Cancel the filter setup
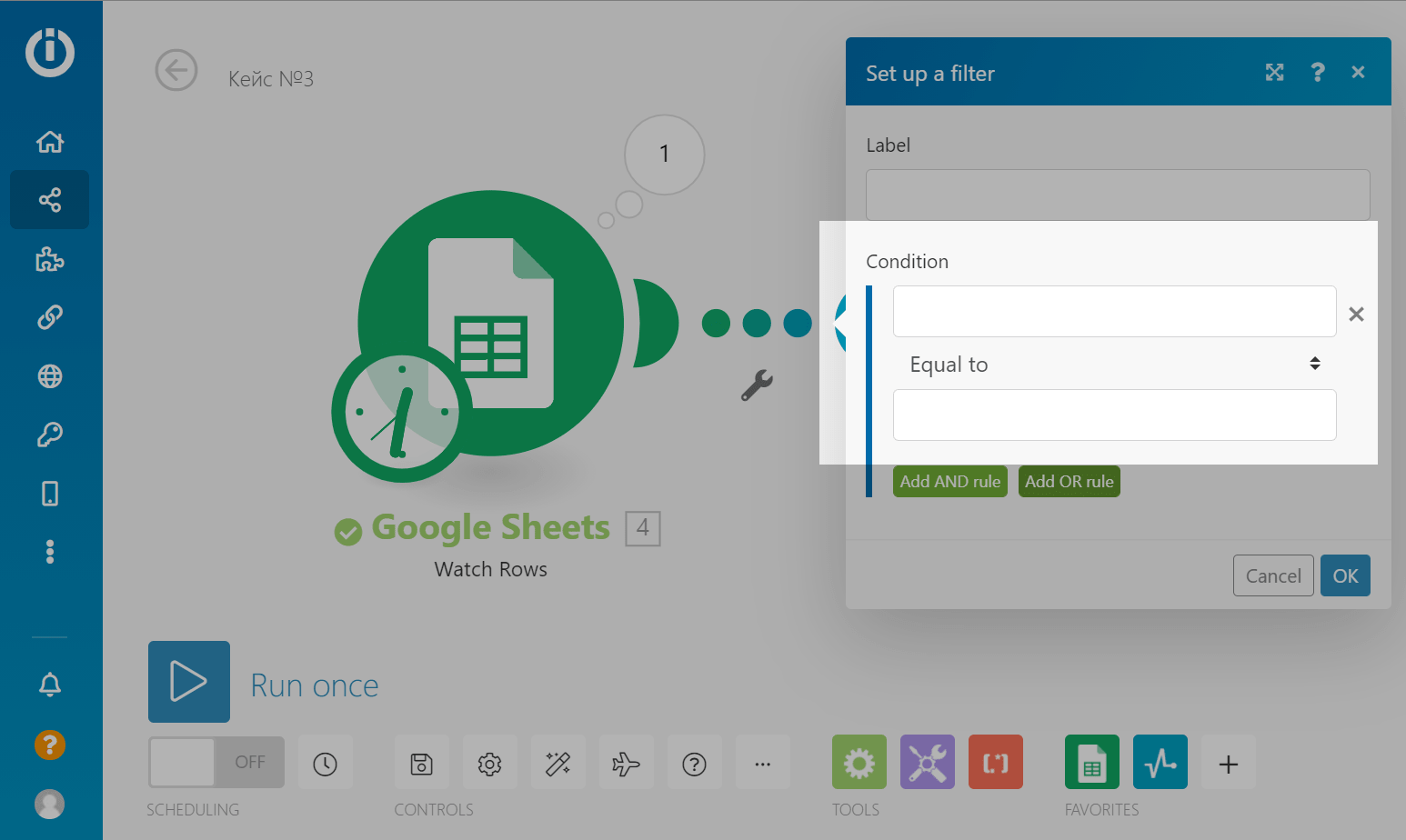The width and height of the screenshot is (1406, 840). (x=1273, y=575)
